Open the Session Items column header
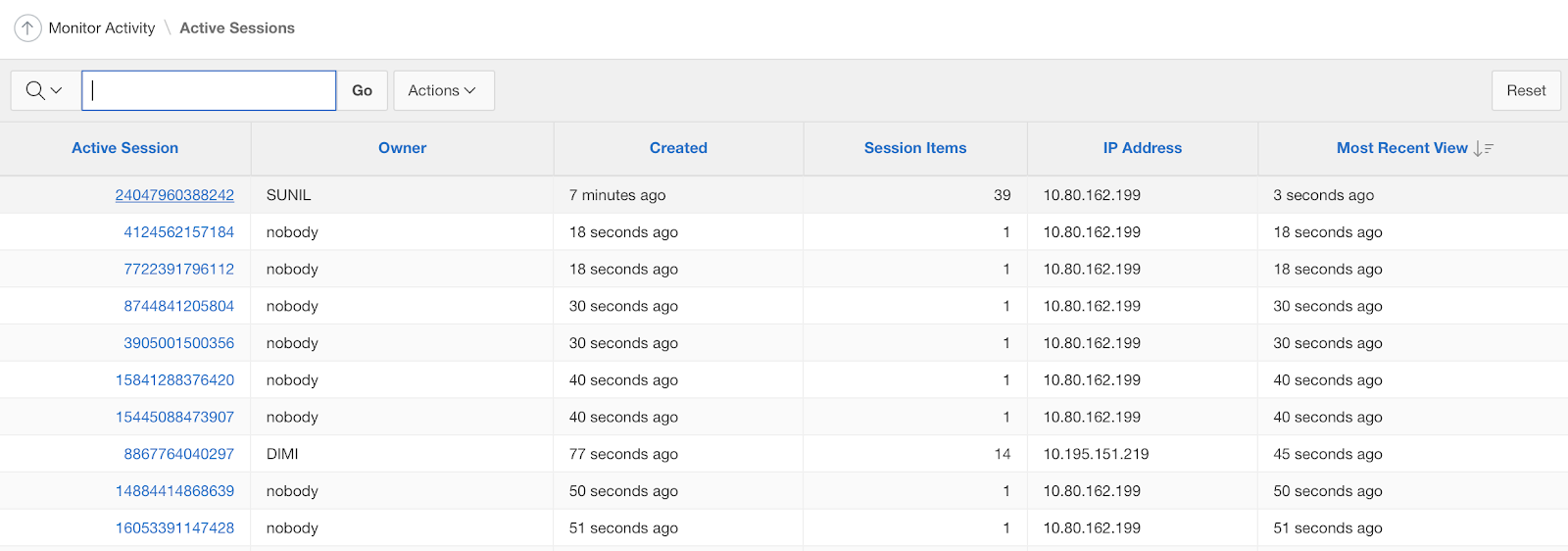 915,148
